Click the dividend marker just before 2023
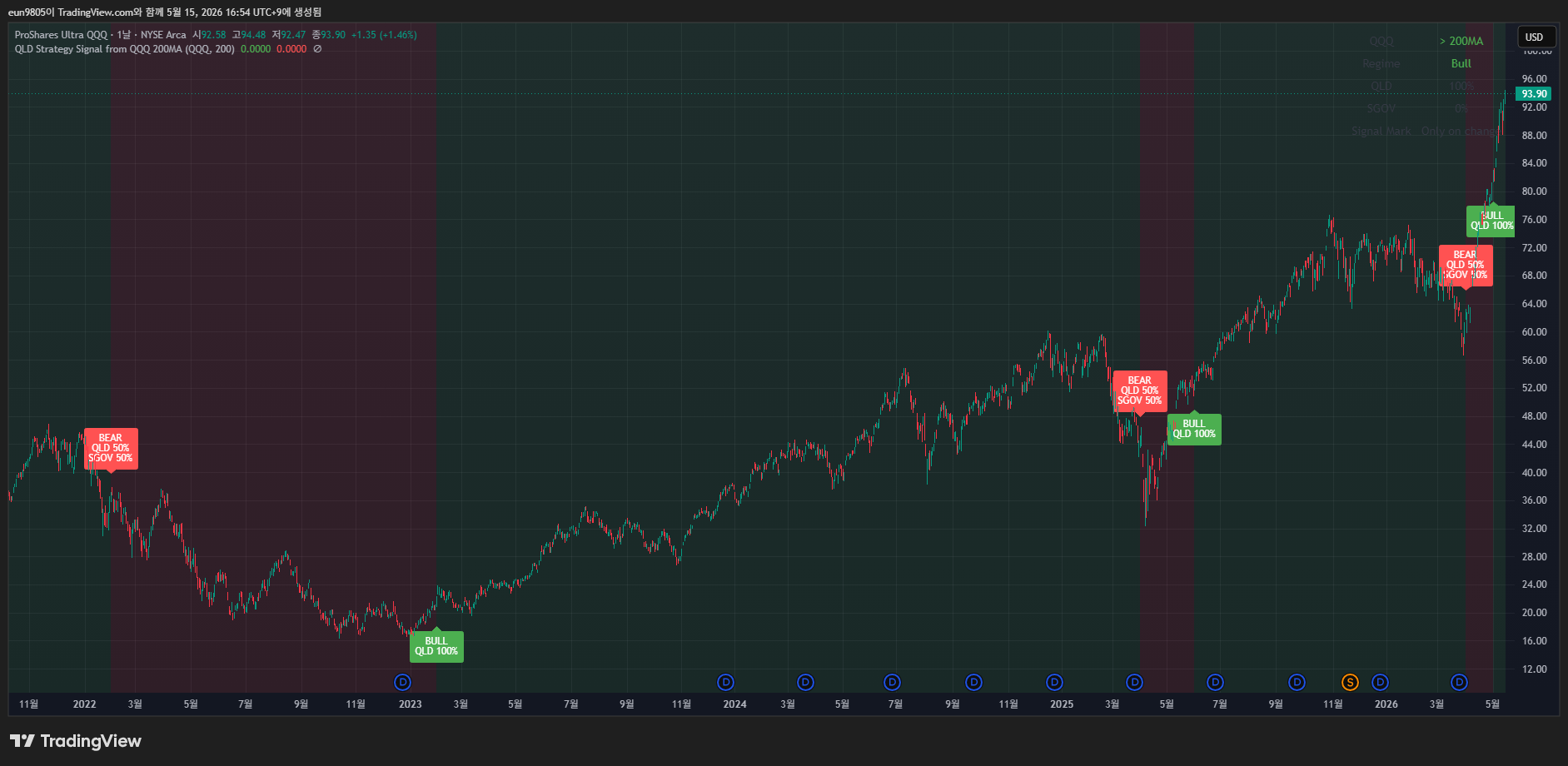This screenshot has height=766, width=1568. pyautogui.click(x=403, y=683)
